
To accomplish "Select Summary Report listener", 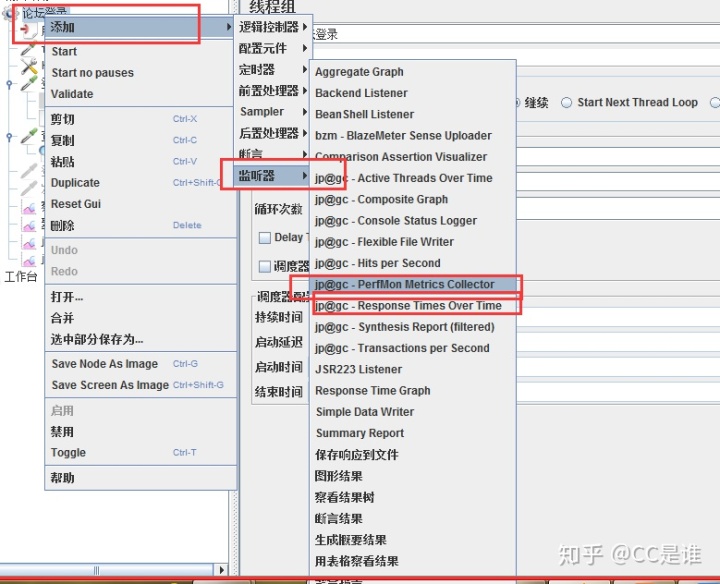I will coord(413,433).
